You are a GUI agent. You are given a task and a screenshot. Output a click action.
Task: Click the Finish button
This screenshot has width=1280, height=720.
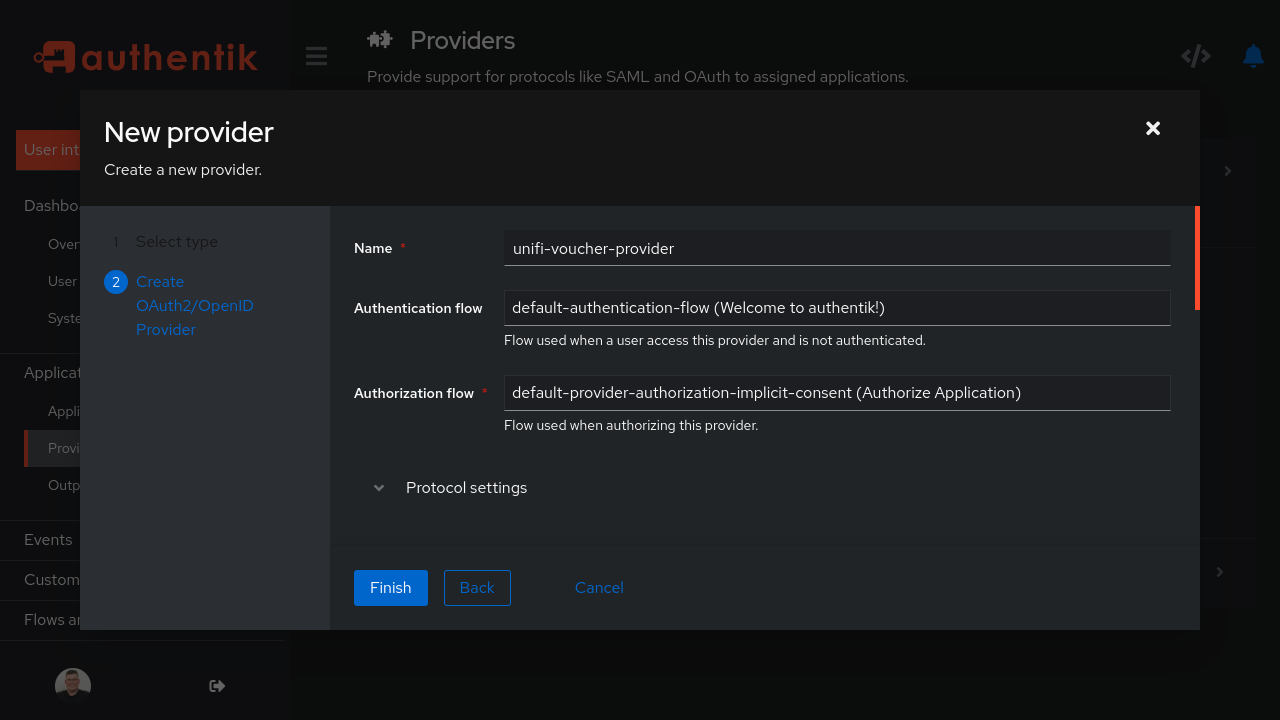point(390,588)
